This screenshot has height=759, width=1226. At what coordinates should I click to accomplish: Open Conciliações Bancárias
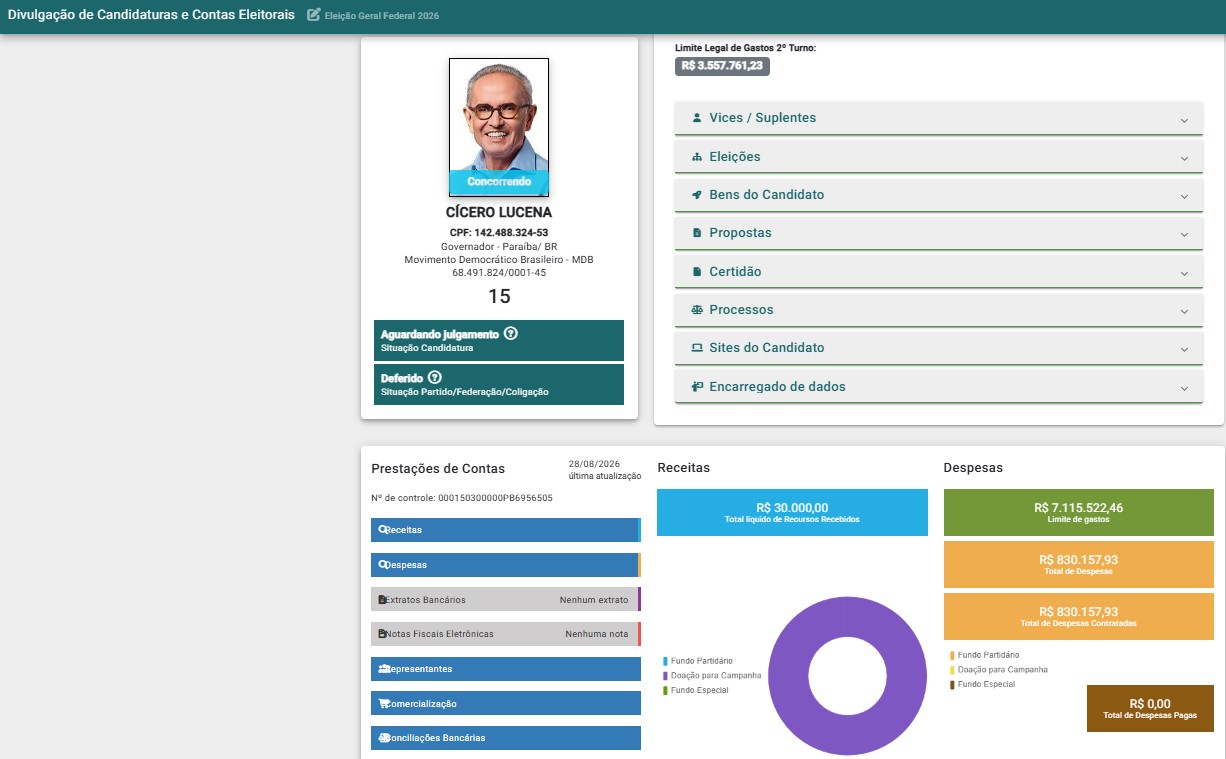coord(506,738)
